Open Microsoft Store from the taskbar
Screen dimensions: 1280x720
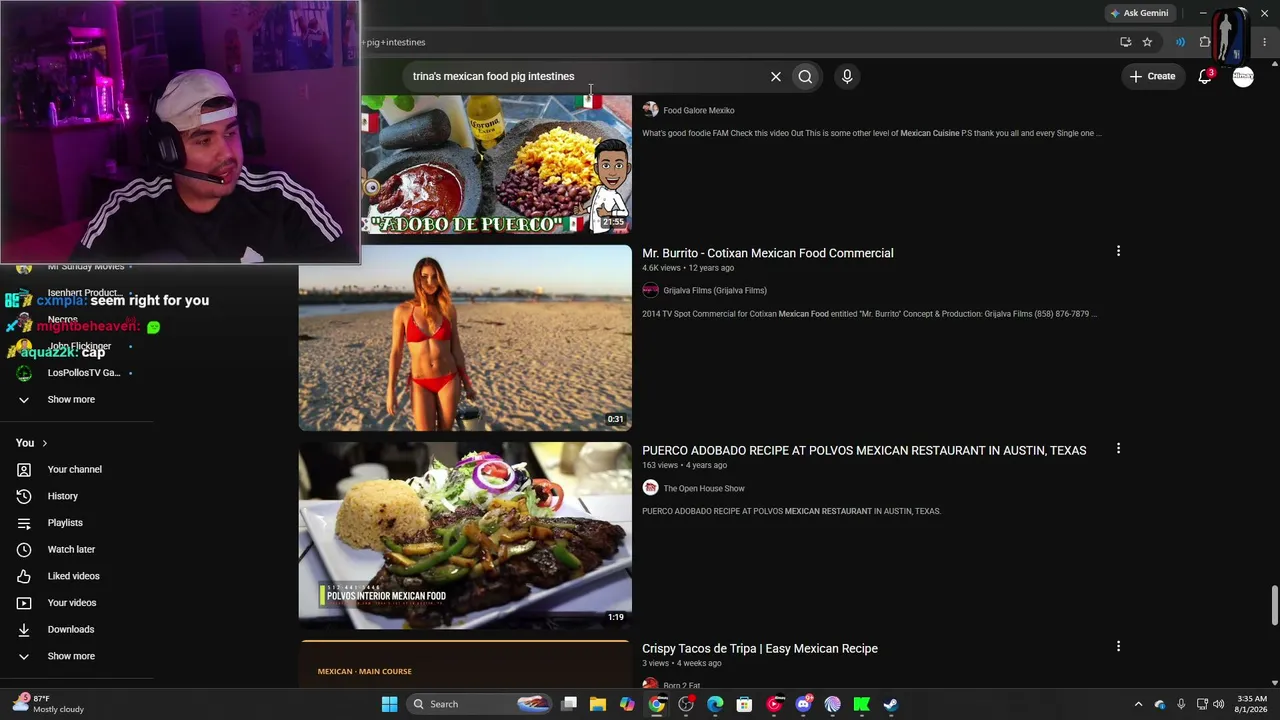coord(744,704)
